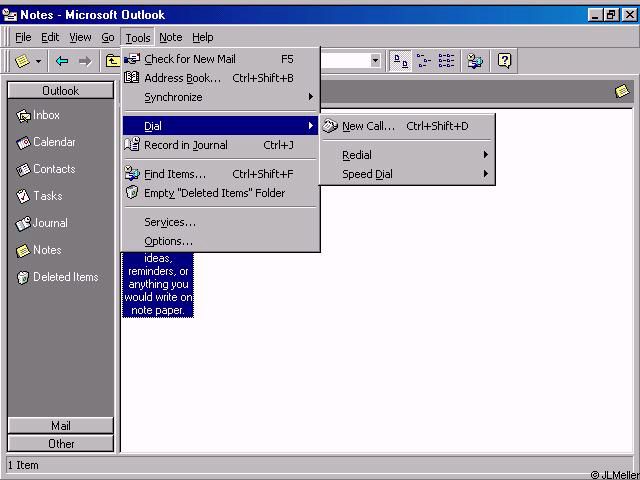Click the Up One Level folder icon

[113, 61]
